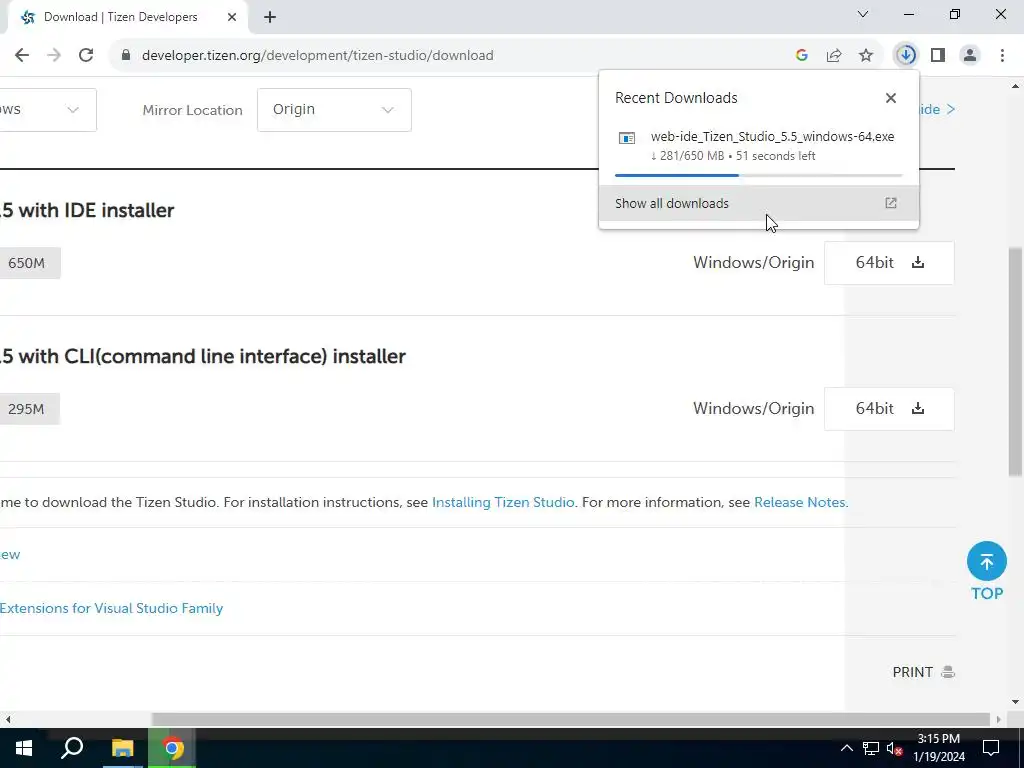Open the Google icon in address bar
The height and width of the screenshot is (768, 1024).
(x=802, y=56)
